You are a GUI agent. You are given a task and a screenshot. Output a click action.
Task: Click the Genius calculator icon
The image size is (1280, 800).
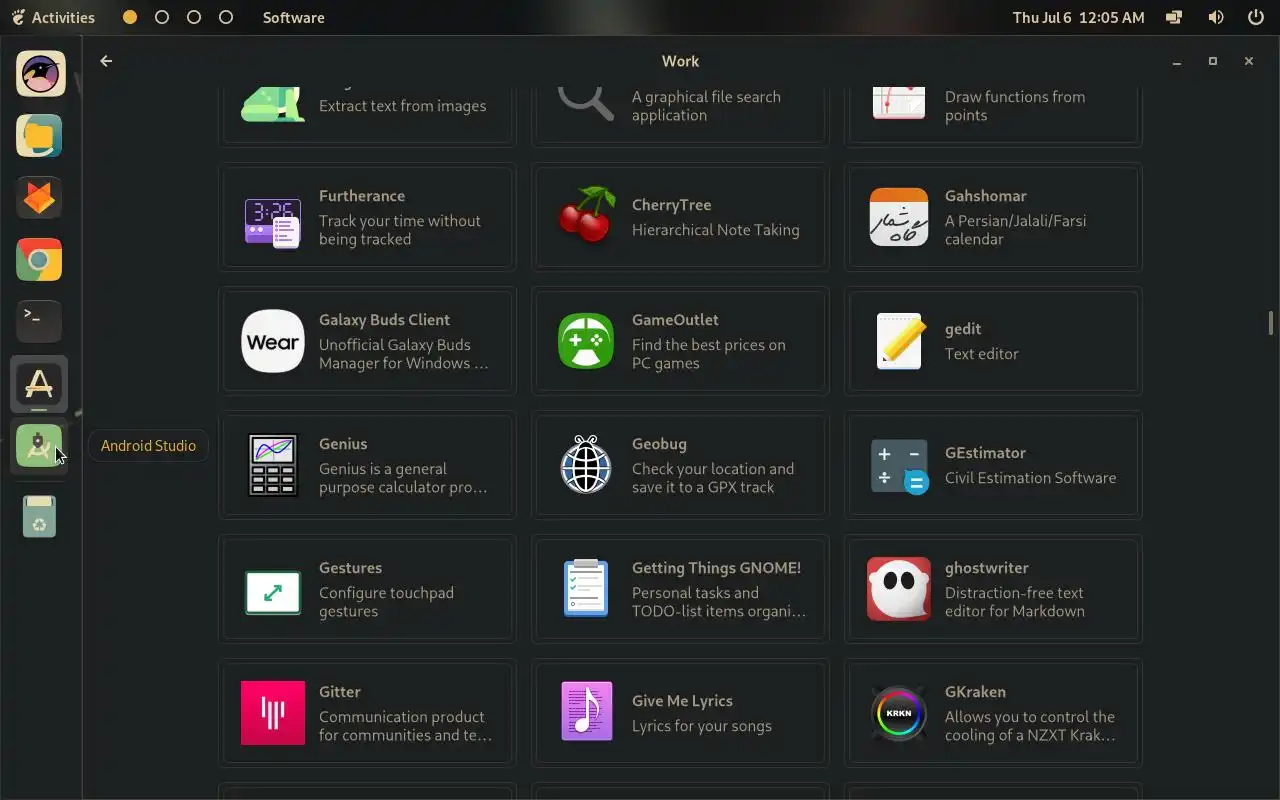273,465
